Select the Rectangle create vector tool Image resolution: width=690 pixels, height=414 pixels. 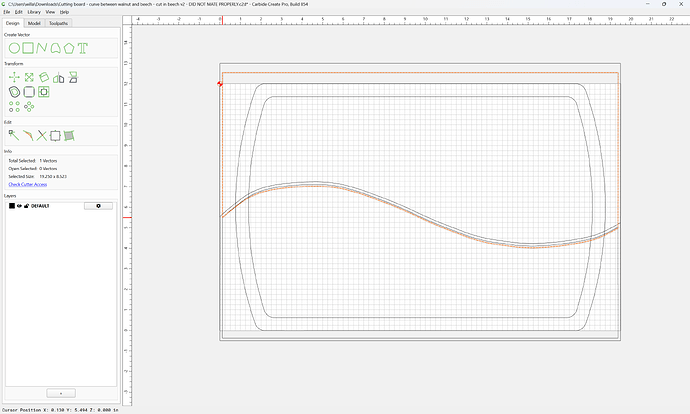[x=28, y=48]
